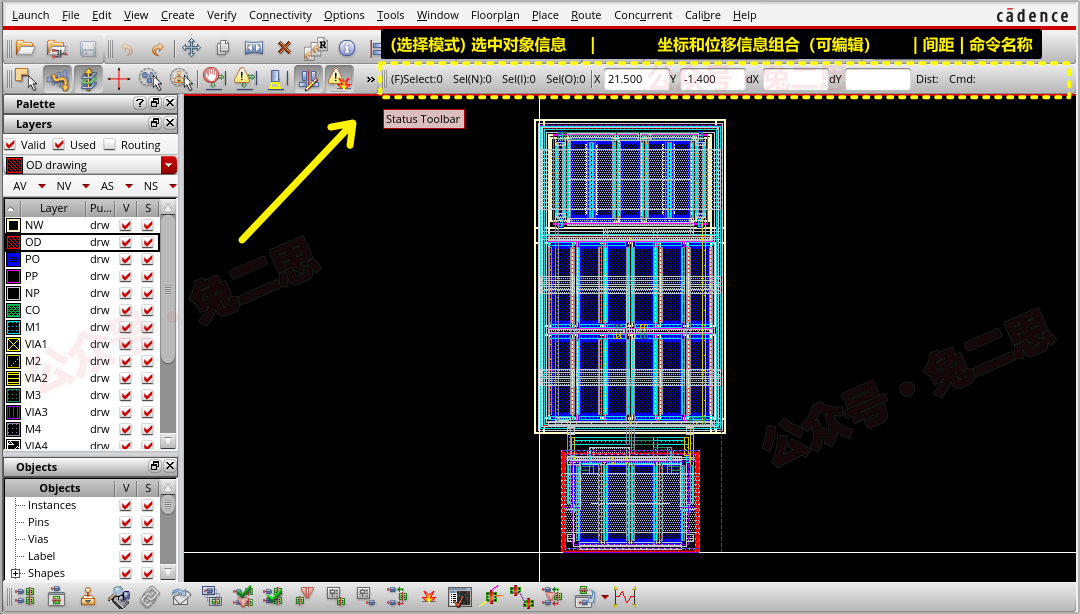Click the checklist window icon in bottom toolbar
The width and height of the screenshot is (1080, 614).
tap(459, 597)
